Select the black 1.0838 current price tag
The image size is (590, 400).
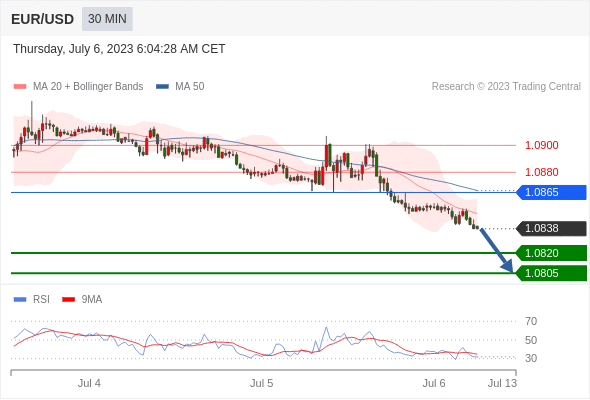(551, 228)
